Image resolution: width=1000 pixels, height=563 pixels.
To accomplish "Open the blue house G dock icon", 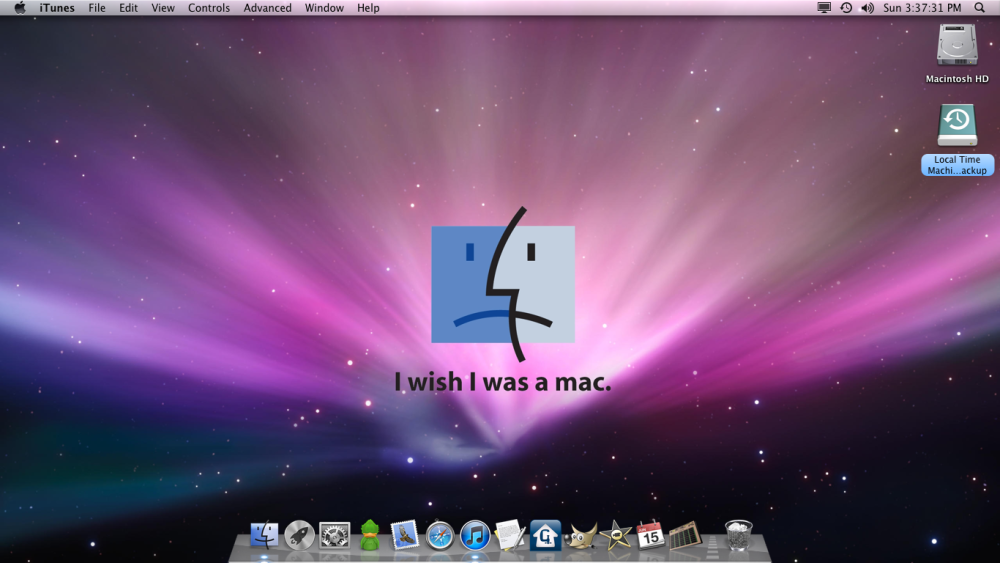I will (545, 535).
